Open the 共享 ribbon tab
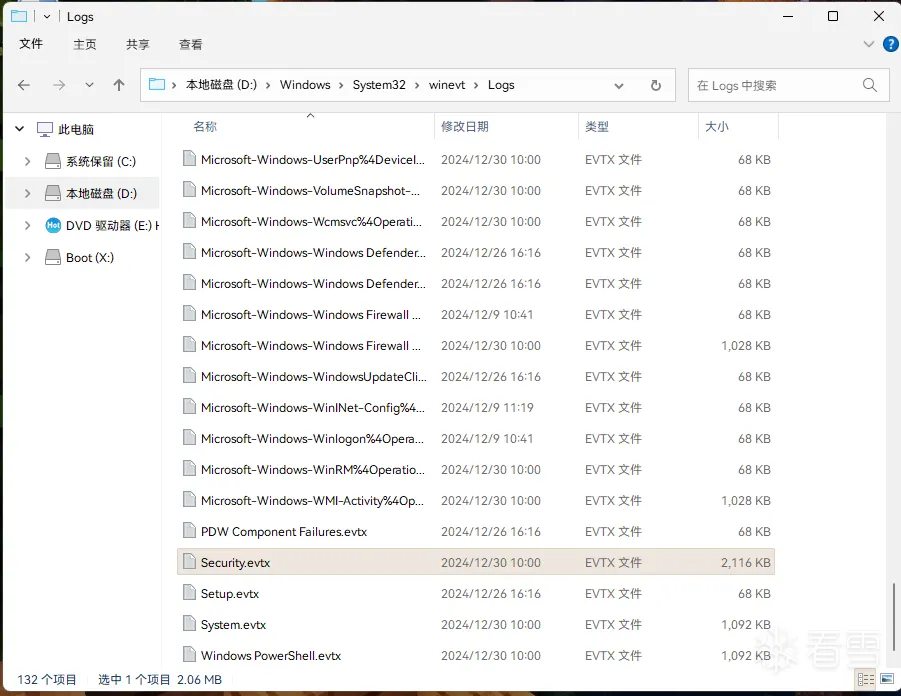Viewport: 901px width, 696px height. [138, 44]
